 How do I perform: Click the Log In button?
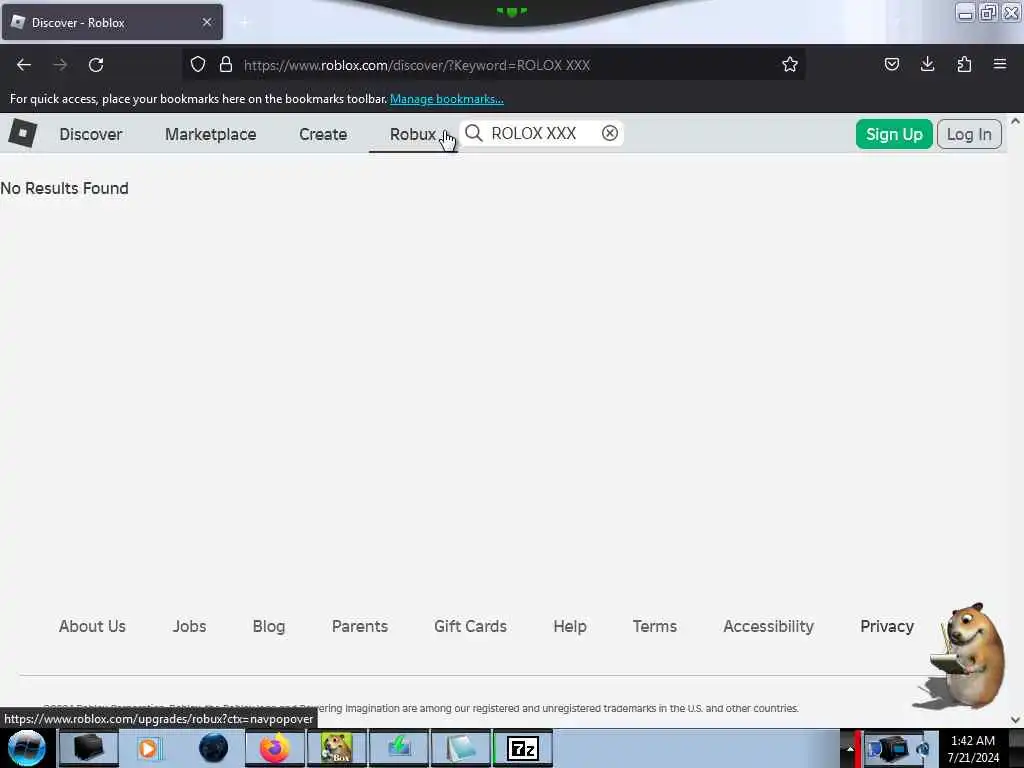coord(969,134)
